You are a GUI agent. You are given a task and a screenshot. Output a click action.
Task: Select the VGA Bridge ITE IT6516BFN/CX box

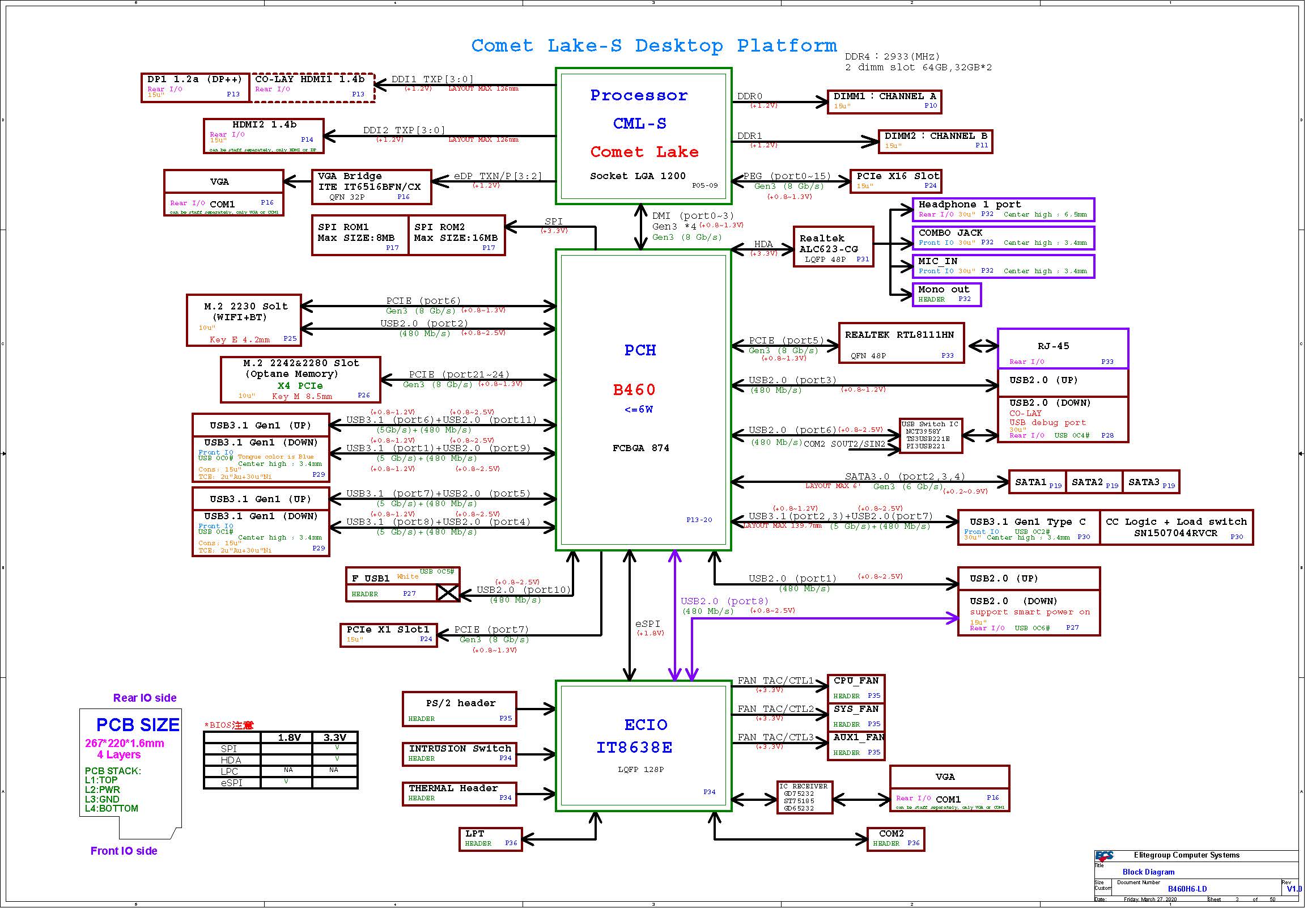pyautogui.click(x=372, y=187)
